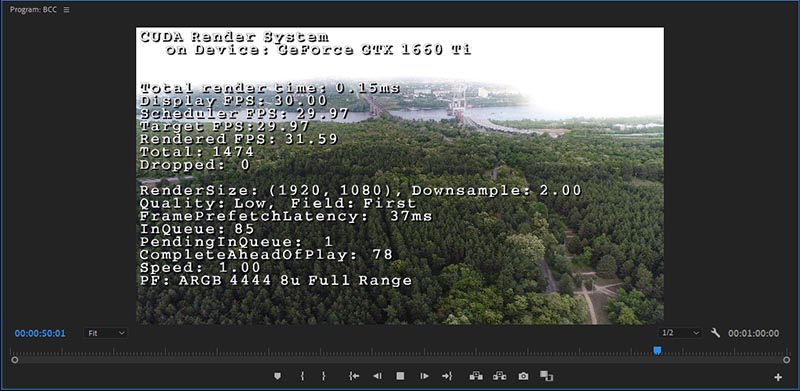Screen dimensions: 800x391
Task: Stop playback with the stop button
Action: [x=401, y=376]
